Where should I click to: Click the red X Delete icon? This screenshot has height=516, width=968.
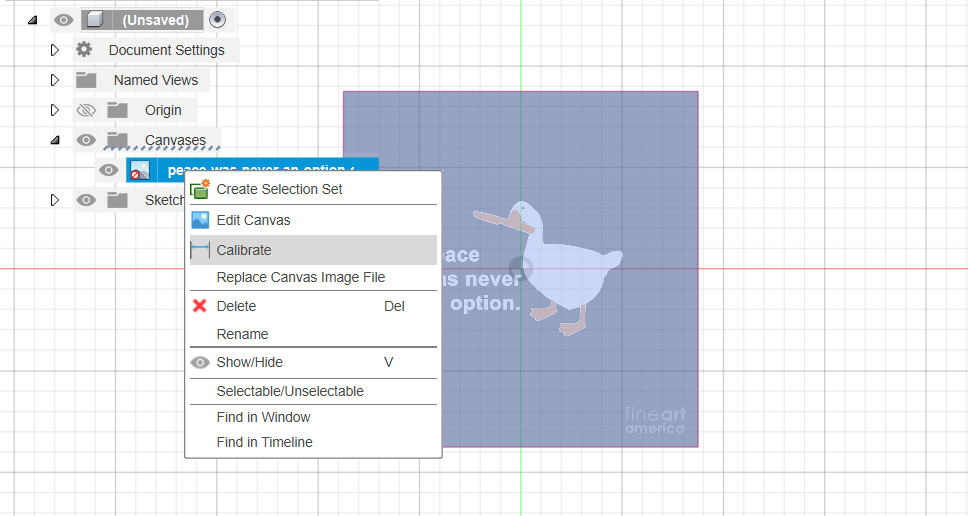click(199, 306)
